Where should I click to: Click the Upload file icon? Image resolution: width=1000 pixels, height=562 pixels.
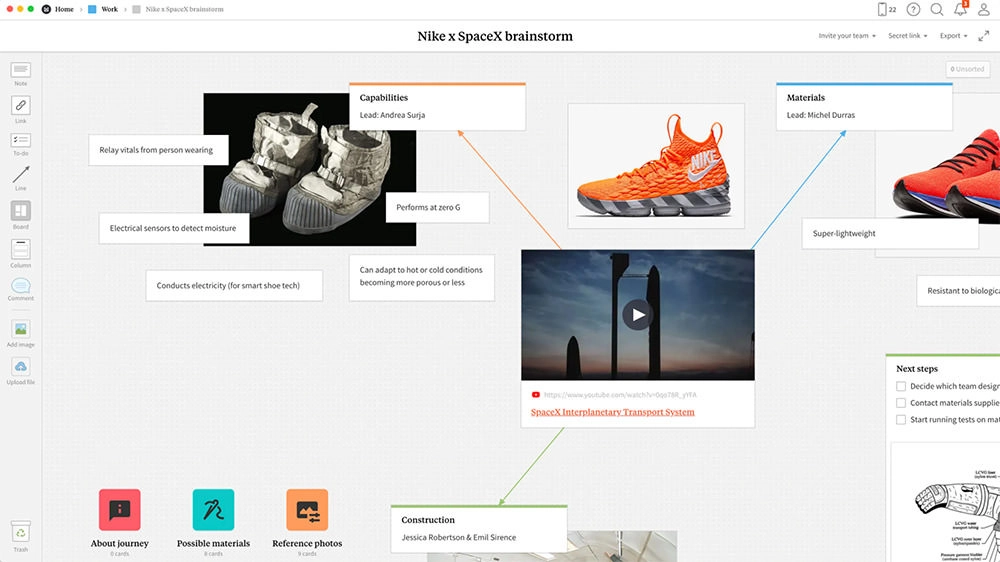(x=20, y=367)
